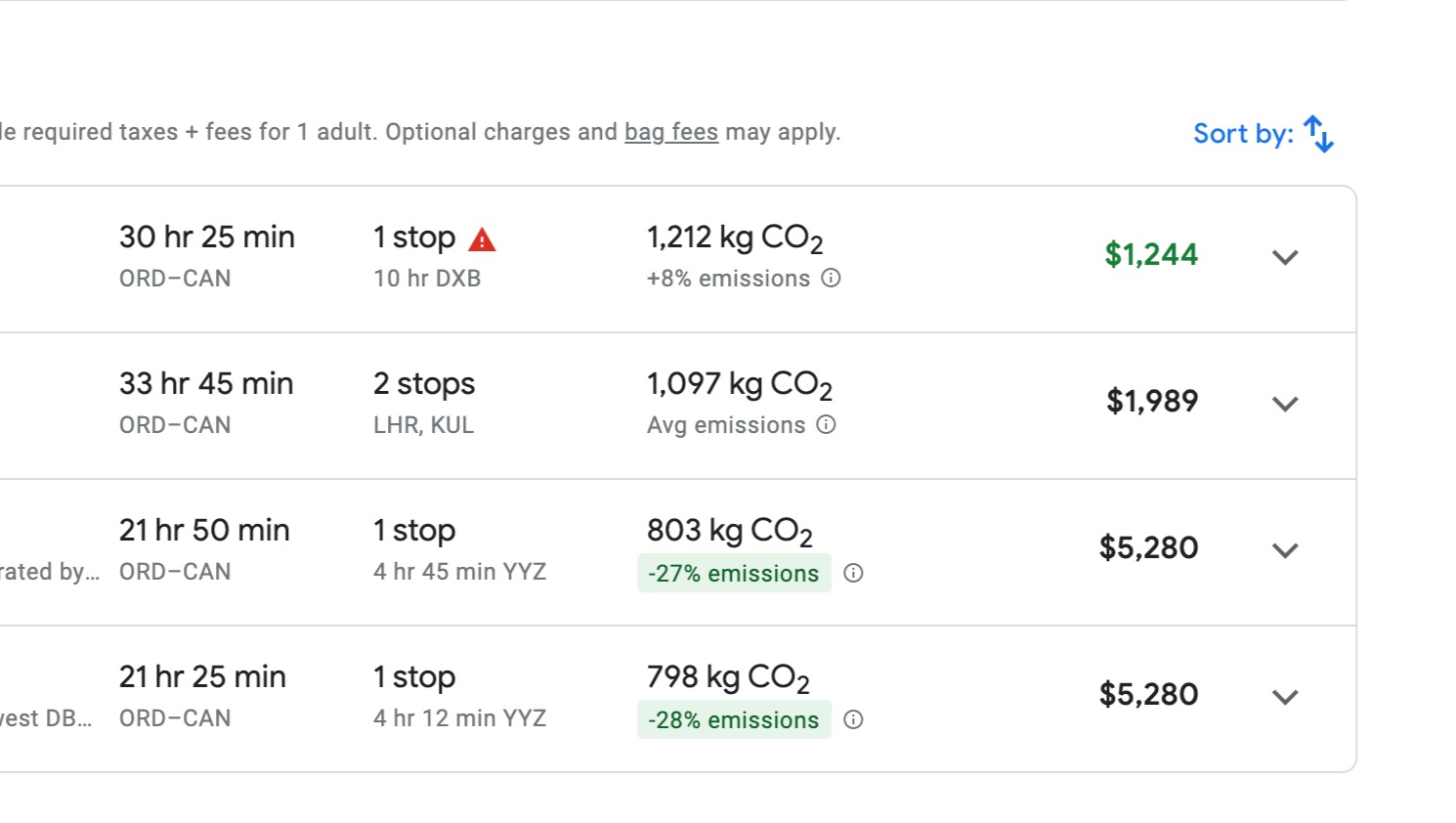Select the 4 hr 12 min YYZ layover flight
This screenshot has height=823, width=1456.
tap(678, 699)
